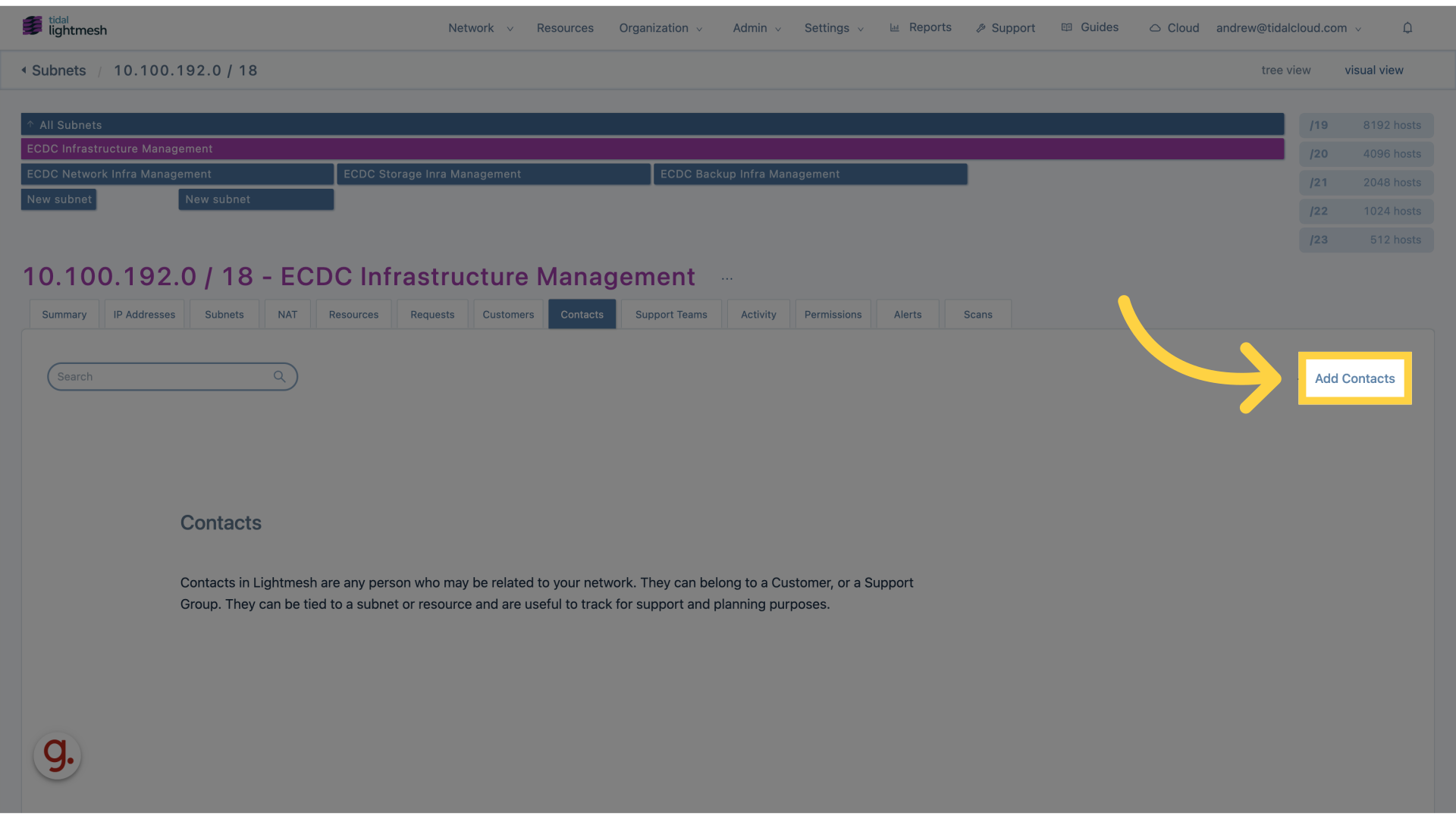Open the three-dots menu beside subnet title
The width and height of the screenshot is (1456, 819).
727,278
